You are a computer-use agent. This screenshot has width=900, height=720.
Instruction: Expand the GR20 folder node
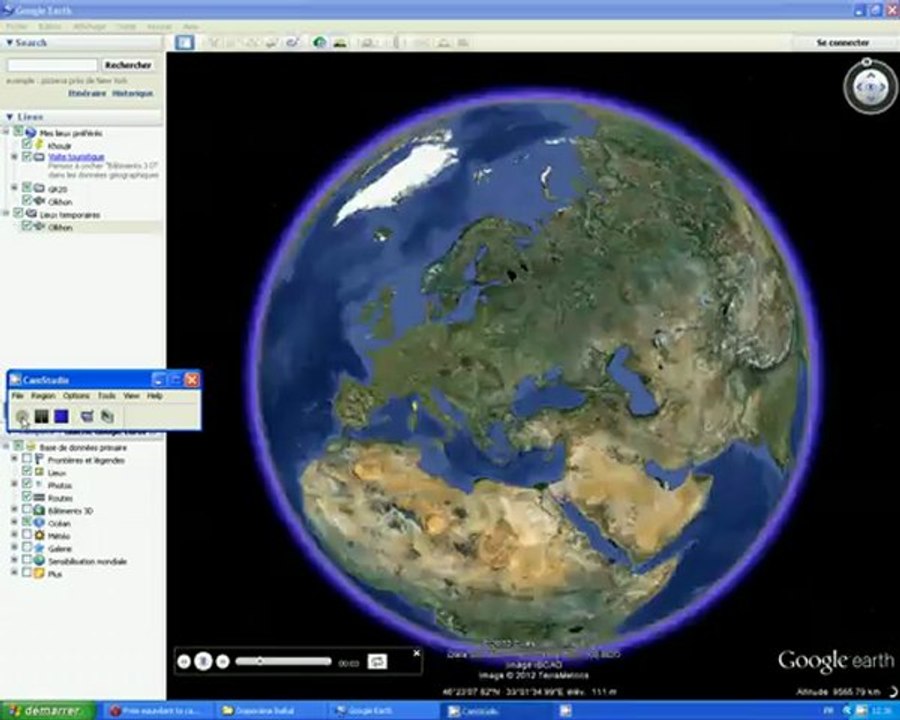pos(14,188)
